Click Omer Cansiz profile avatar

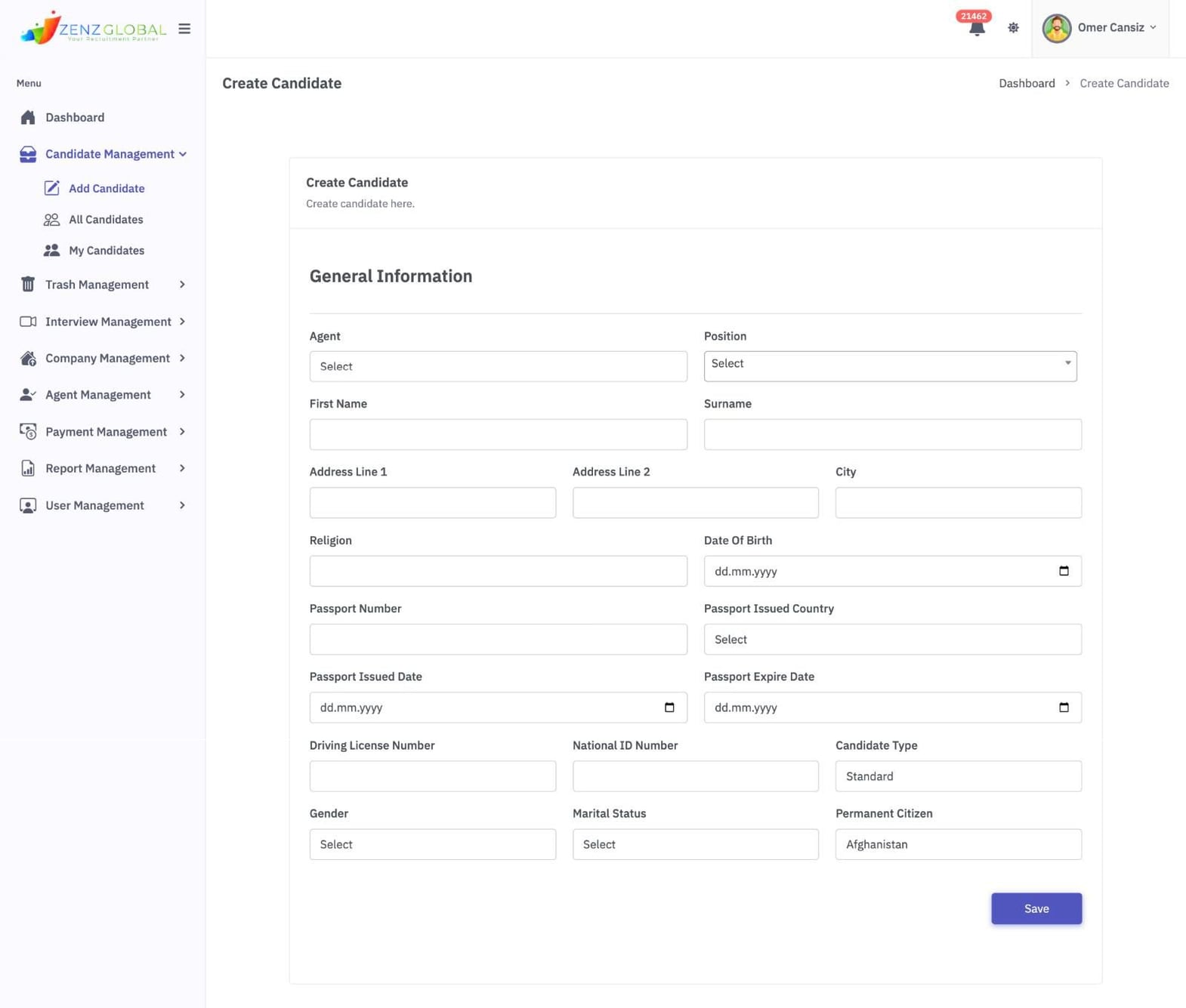(1056, 28)
